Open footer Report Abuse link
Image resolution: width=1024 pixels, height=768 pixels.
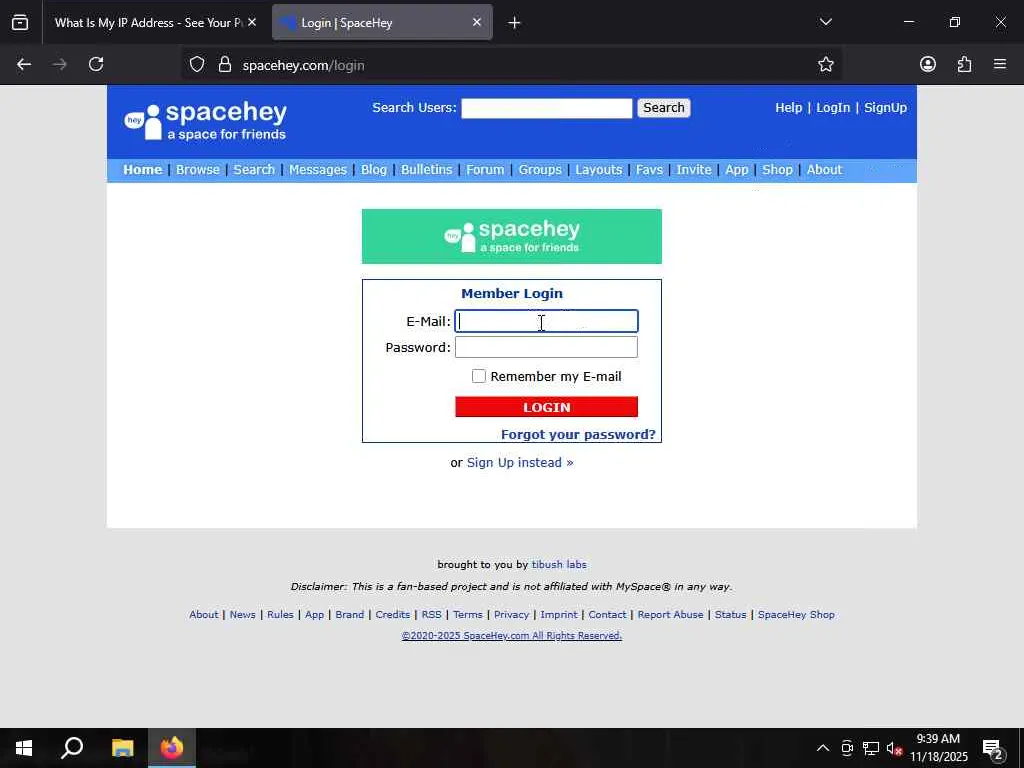tap(671, 615)
